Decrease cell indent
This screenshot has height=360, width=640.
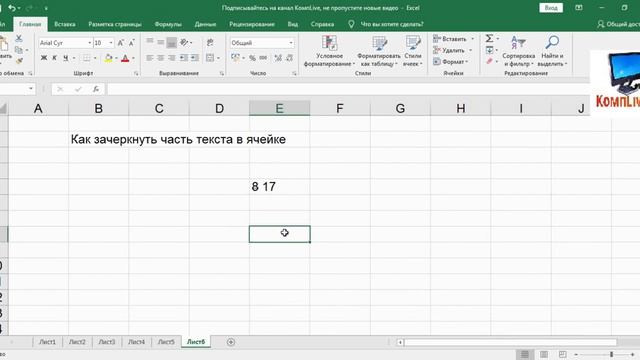pos(184,58)
